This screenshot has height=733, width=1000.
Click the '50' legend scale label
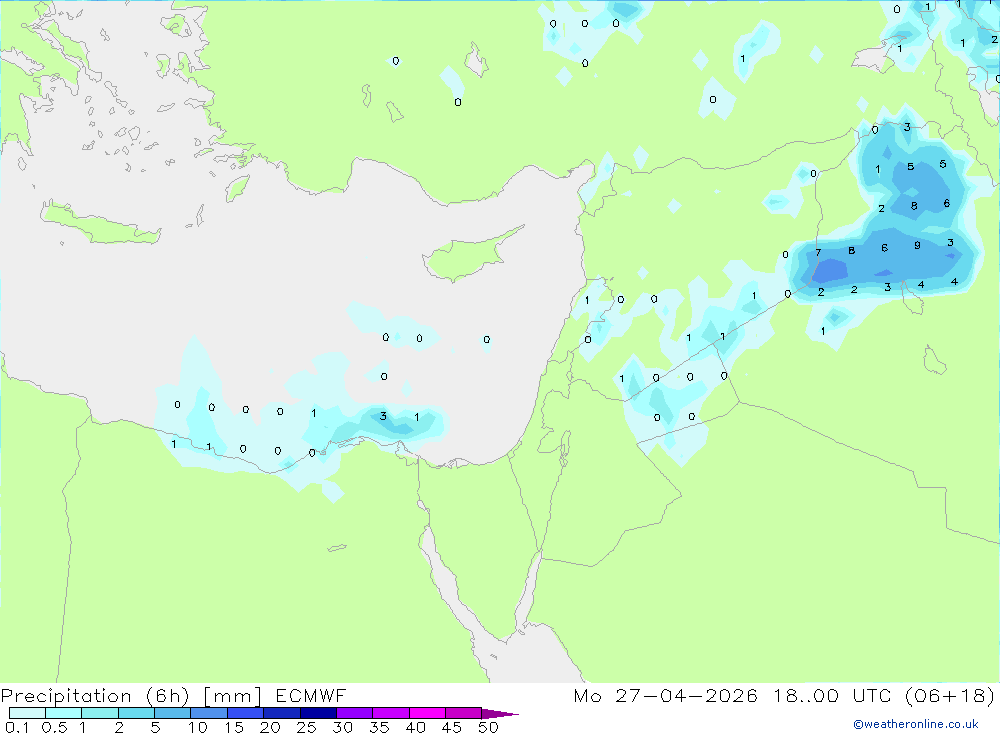coord(488,727)
